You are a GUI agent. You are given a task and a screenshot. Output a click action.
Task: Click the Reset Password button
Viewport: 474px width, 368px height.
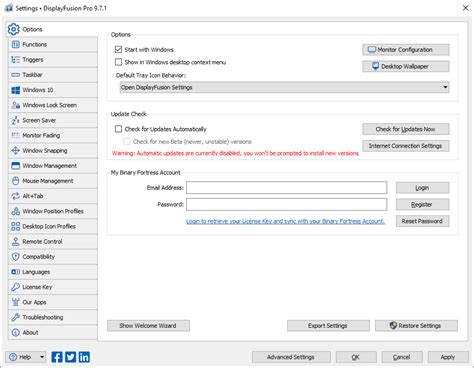[x=422, y=221]
